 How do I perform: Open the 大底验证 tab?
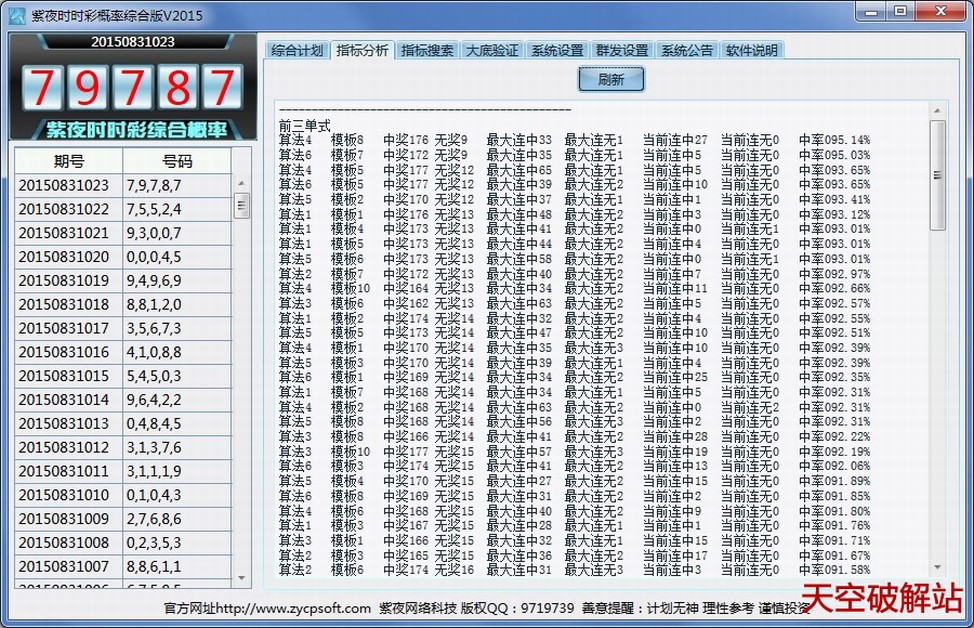click(x=492, y=51)
